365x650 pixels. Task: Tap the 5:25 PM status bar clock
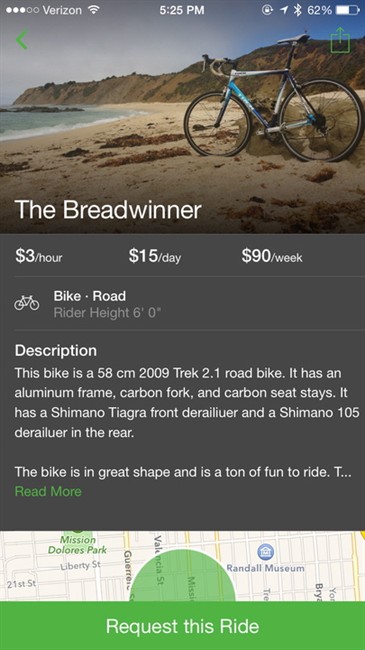pos(182,10)
